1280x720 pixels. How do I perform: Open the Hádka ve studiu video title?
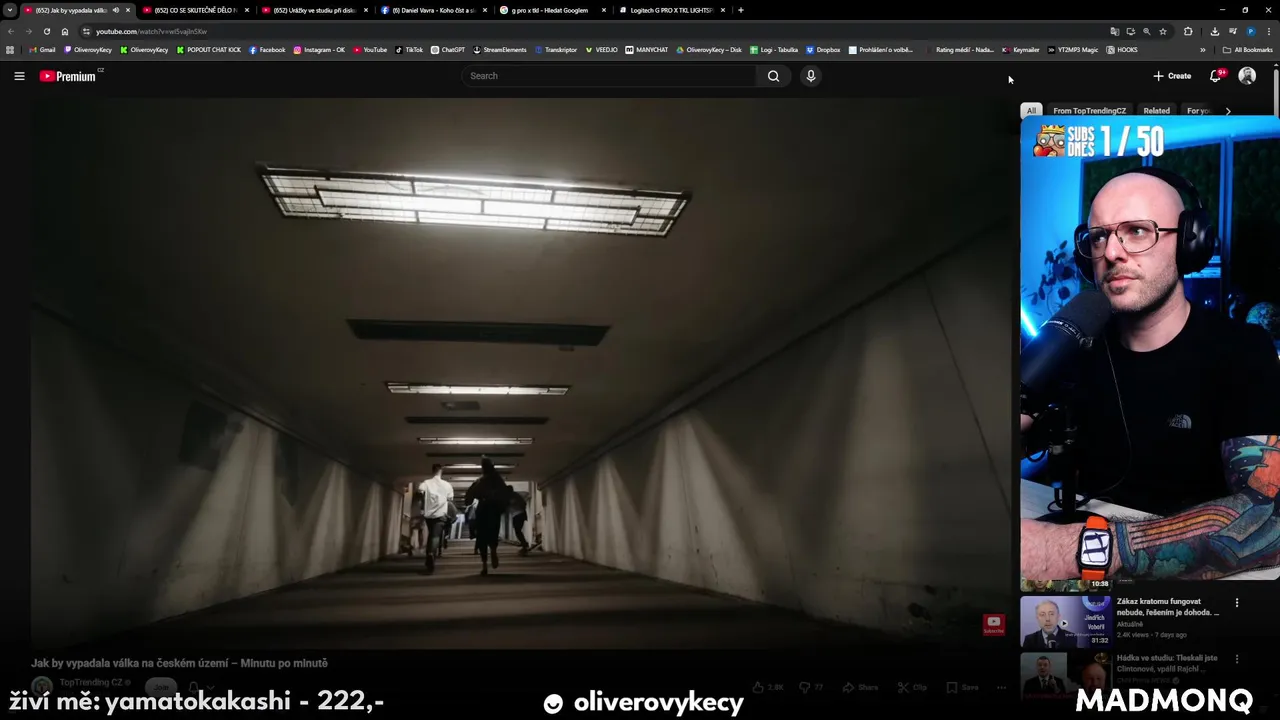click(x=1167, y=664)
